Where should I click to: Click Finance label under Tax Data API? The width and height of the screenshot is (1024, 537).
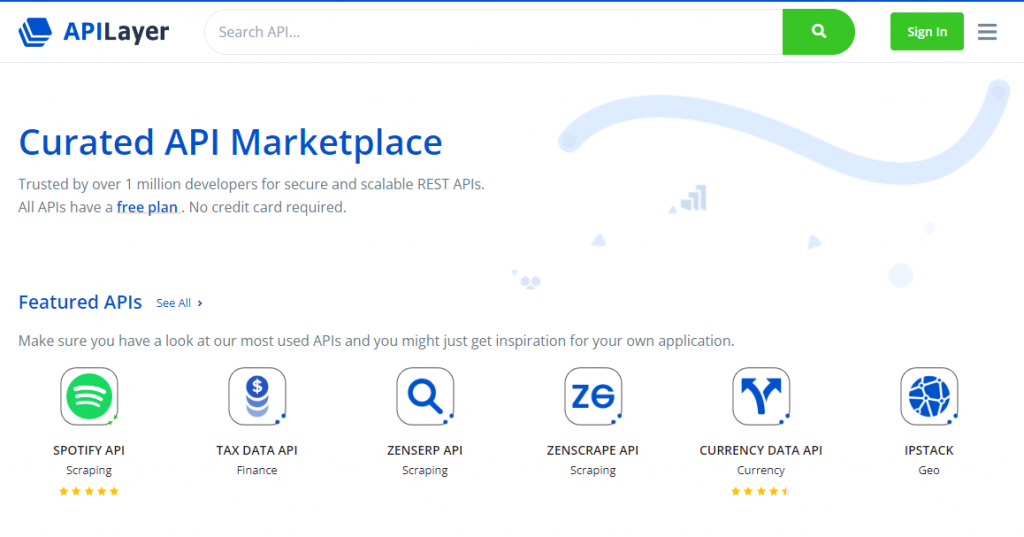click(257, 470)
